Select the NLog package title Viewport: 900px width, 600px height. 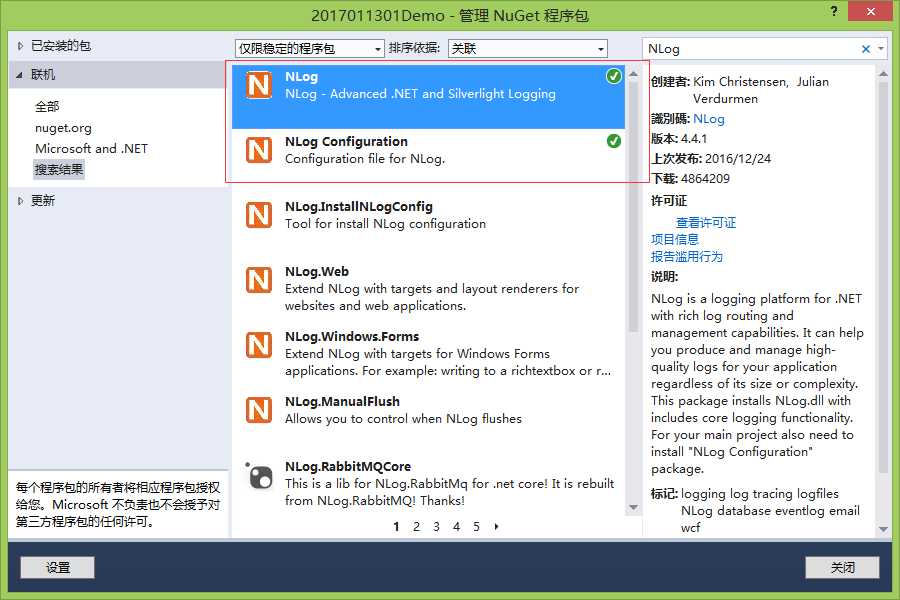point(301,77)
